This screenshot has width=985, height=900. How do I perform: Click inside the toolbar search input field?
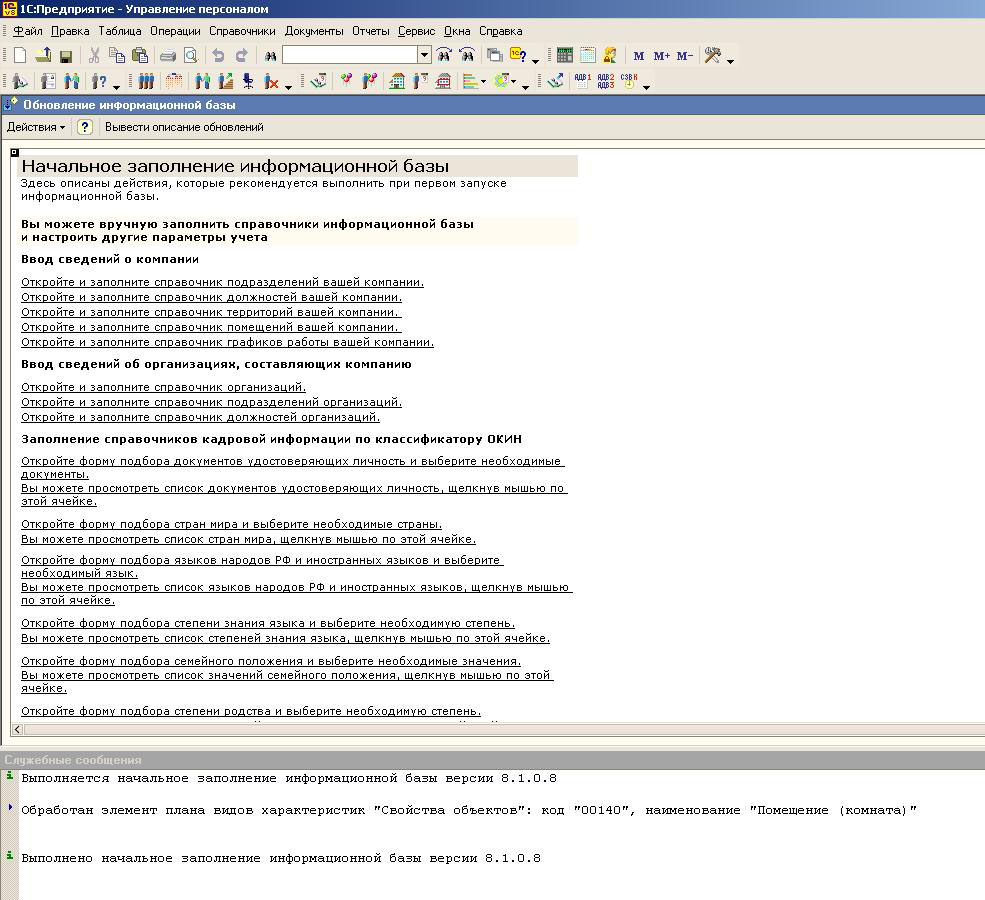(x=349, y=55)
